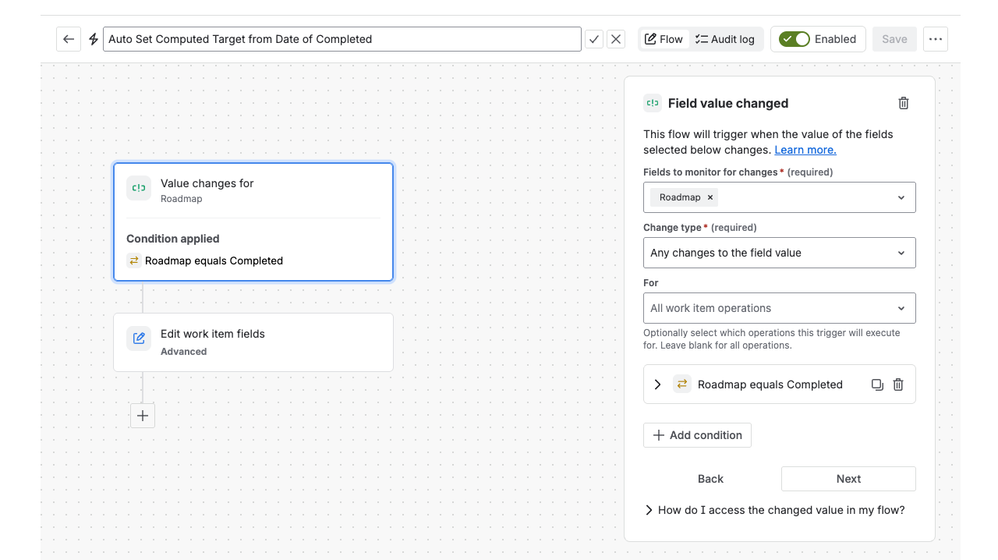The image size is (998, 560).
Task: Expand the Roadmap equals Completed condition
Action: click(x=657, y=384)
